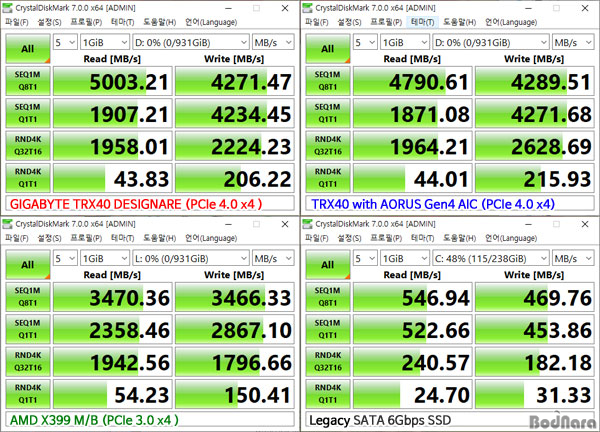The image size is (600, 432).
Task: Click the 150.41 write result
Action: pos(235,394)
